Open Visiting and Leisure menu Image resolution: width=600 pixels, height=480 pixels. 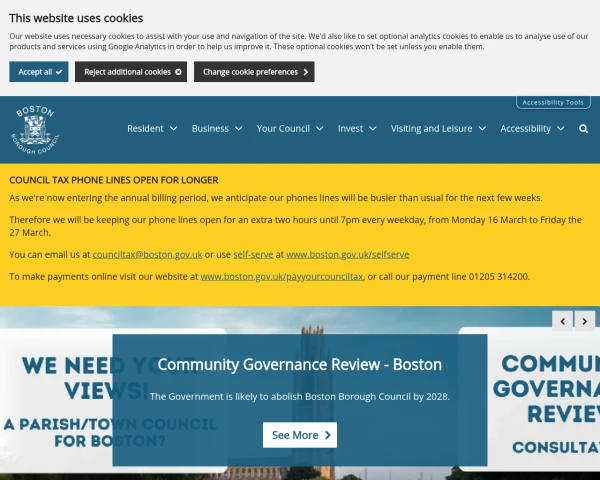[438, 129]
